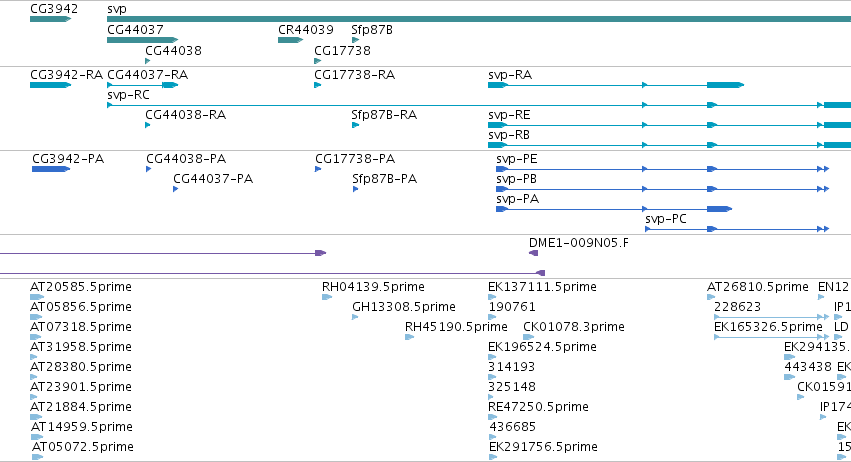Select the CG44038 gene label

click(173, 50)
